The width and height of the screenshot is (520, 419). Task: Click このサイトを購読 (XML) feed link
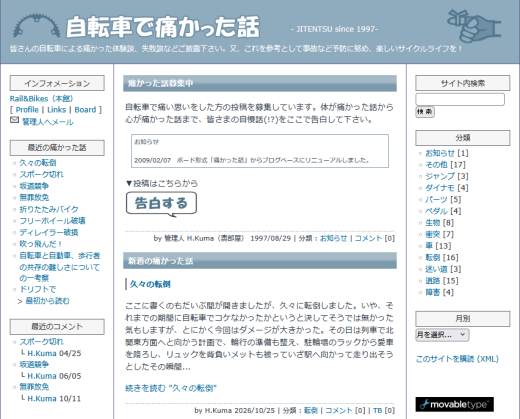457,359
